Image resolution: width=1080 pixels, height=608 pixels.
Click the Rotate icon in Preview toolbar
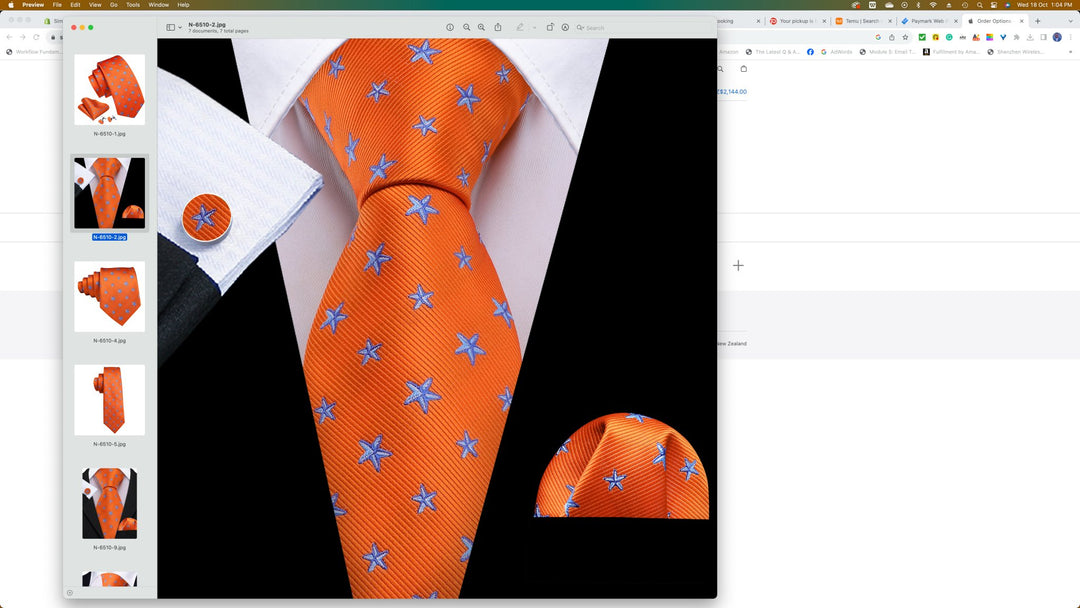pyautogui.click(x=550, y=27)
